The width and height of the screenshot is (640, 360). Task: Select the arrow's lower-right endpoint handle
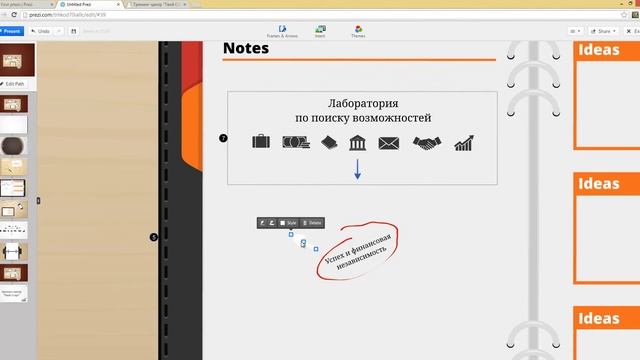point(316,249)
